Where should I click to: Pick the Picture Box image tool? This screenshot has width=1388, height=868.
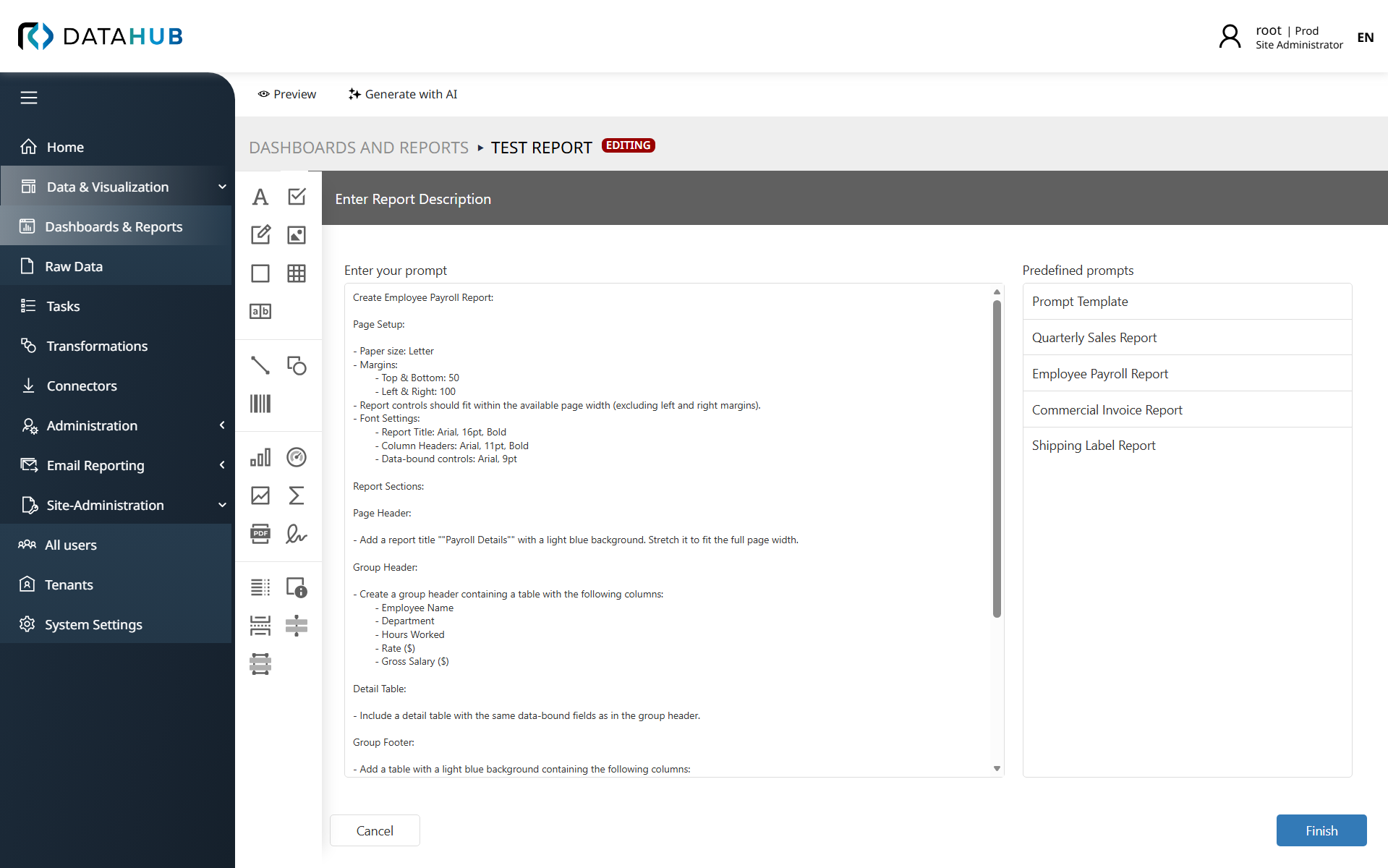pyautogui.click(x=297, y=235)
